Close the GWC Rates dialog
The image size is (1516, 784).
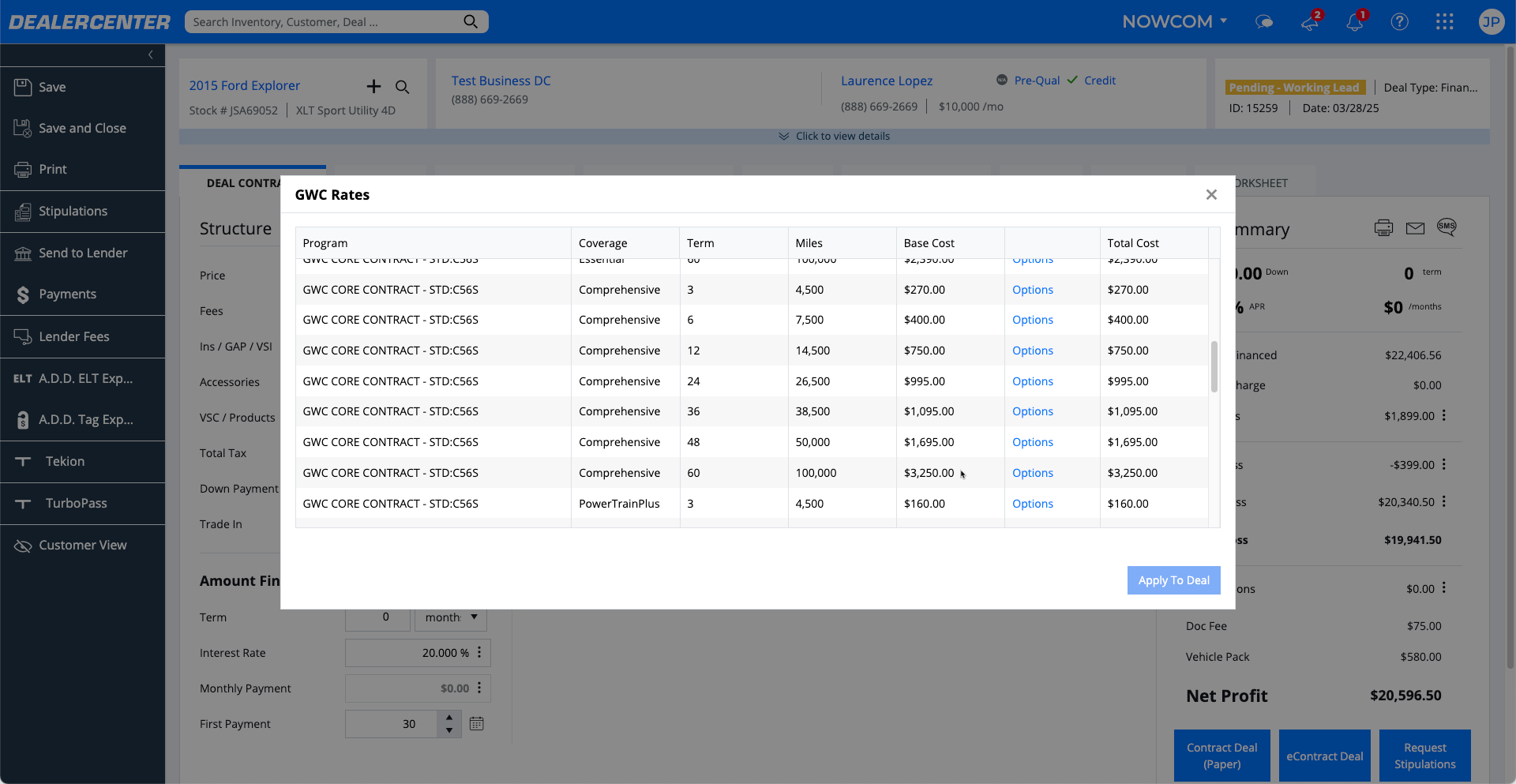click(1211, 194)
